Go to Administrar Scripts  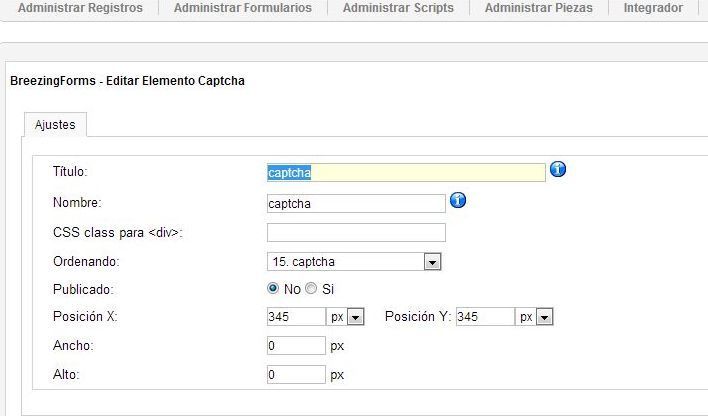tap(398, 8)
